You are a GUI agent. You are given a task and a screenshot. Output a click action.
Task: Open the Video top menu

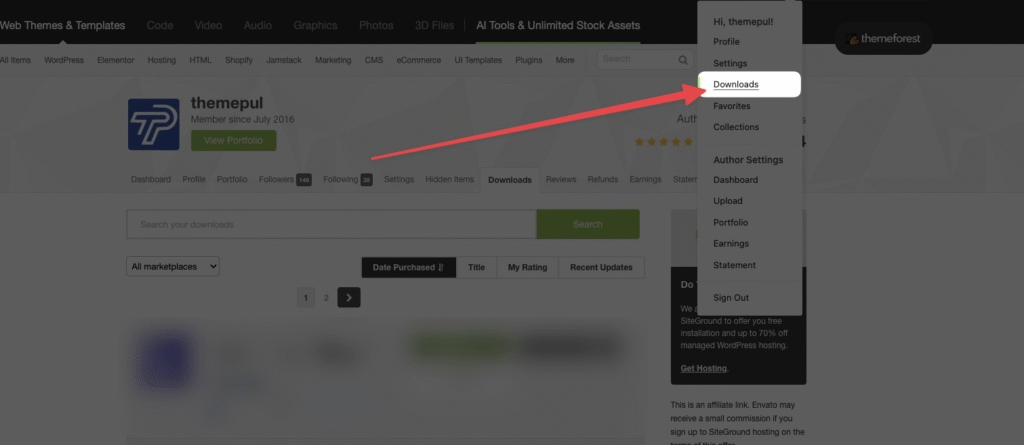coord(208,25)
